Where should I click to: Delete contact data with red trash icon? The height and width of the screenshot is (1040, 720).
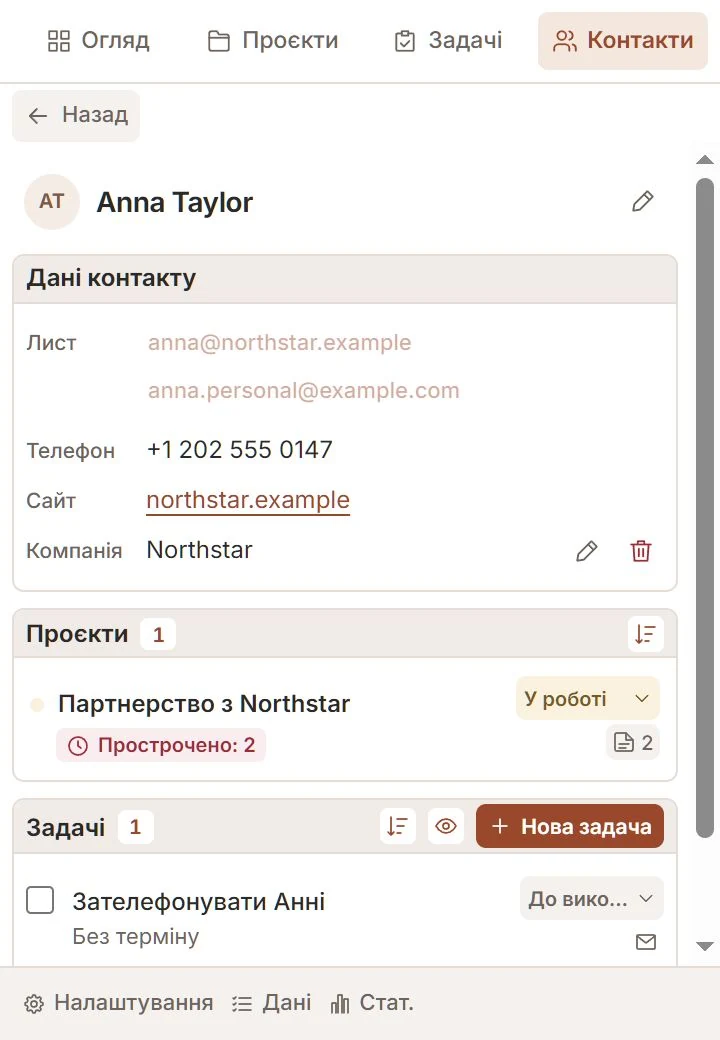(x=640, y=551)
